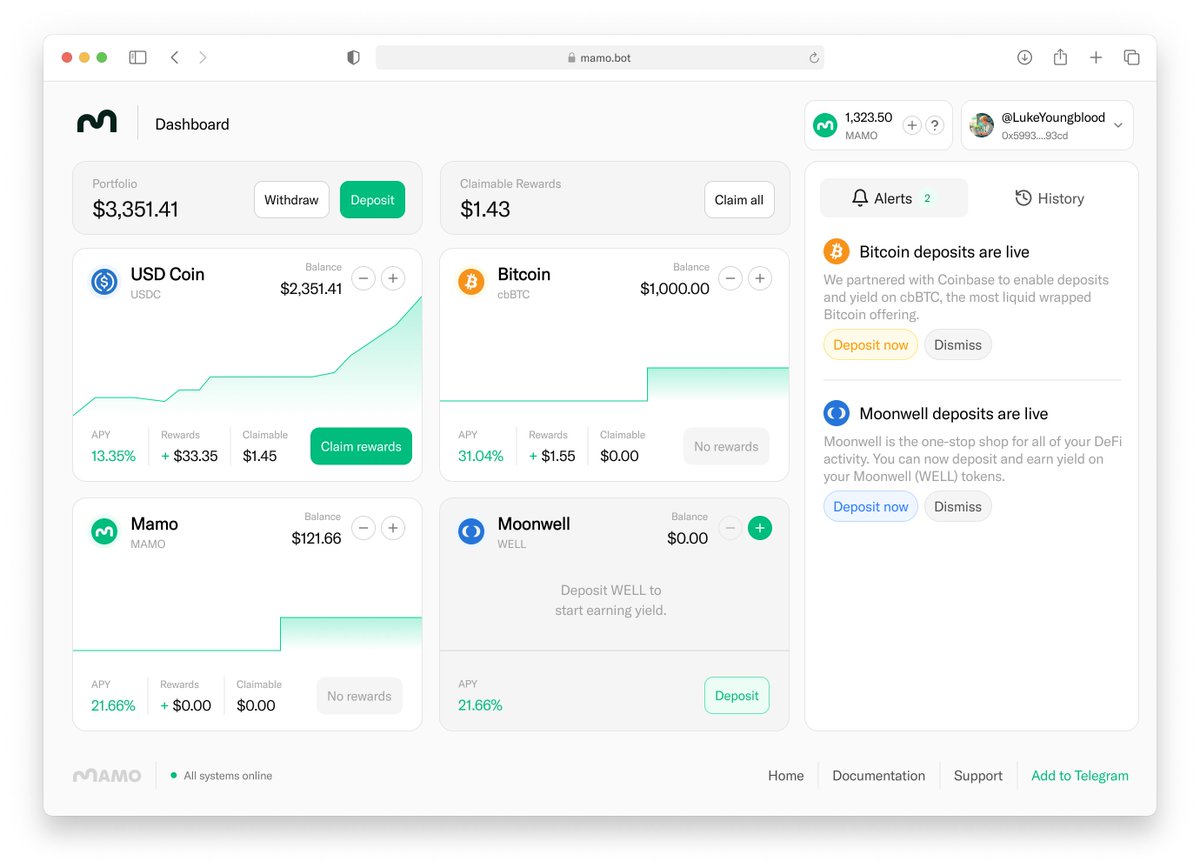Click the Moonwell token icon
This screenshot has height=868, width=1200.
(471, 532)
